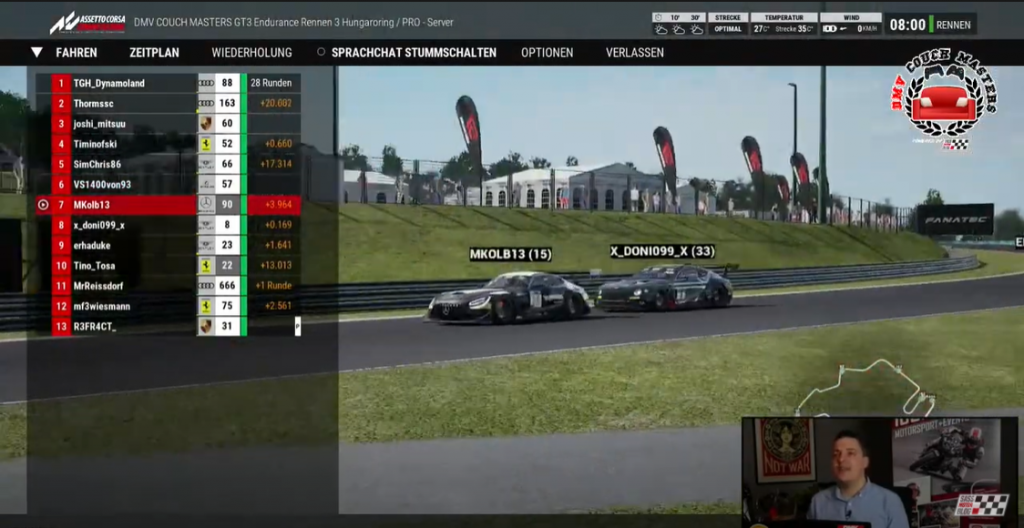The image size is (1024, 528).
Task: Select driver x_doni099_x in standings
Action: click(x=99, y=225)
